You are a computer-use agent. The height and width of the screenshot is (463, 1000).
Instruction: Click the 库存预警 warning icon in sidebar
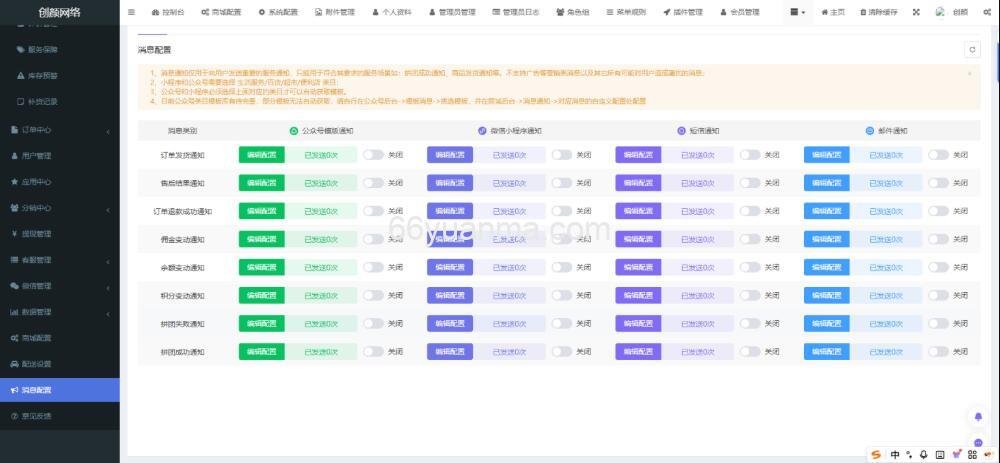tap(20, 75)
